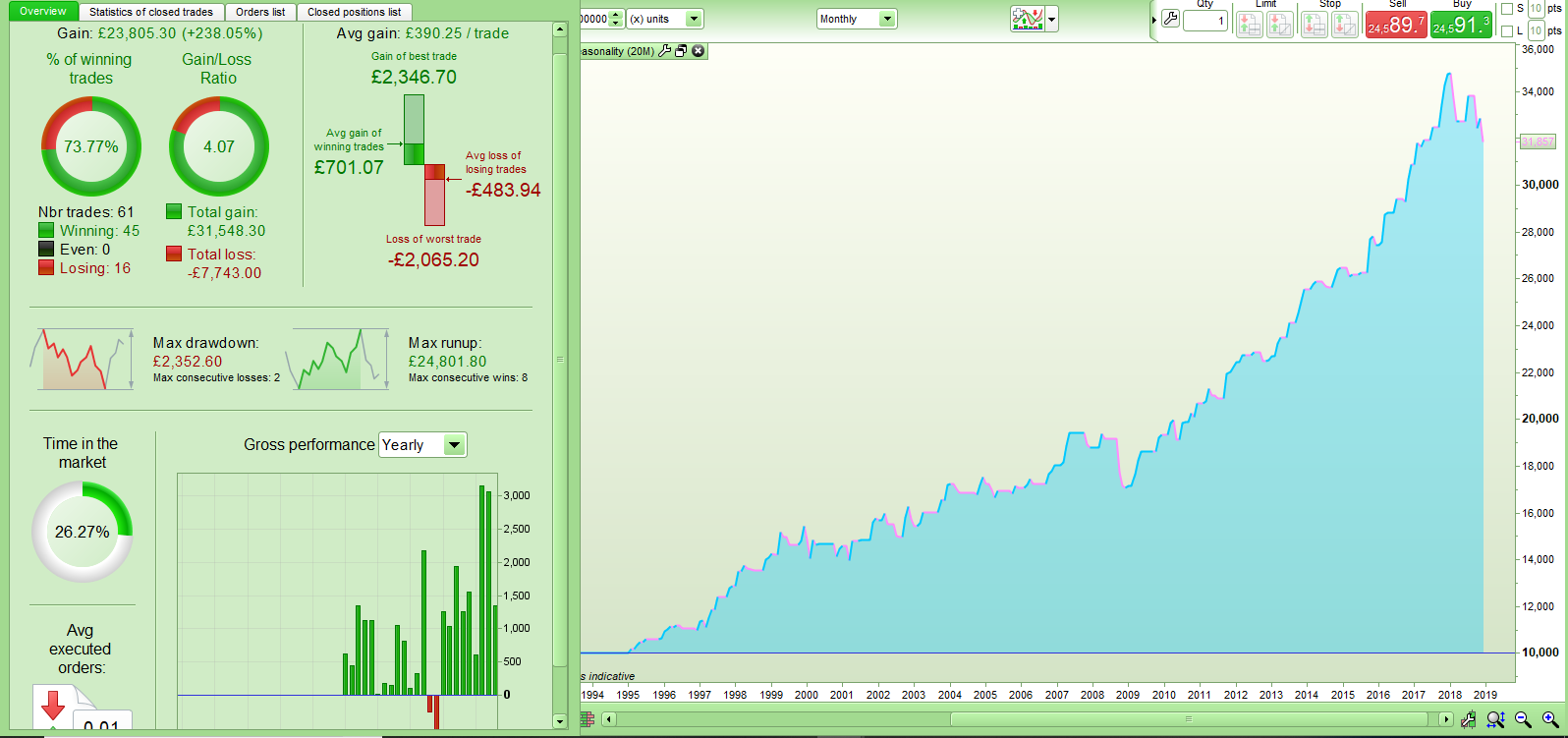1568x738 pixels.
Task: Click the S points value field
Action: coord(1537,9)
